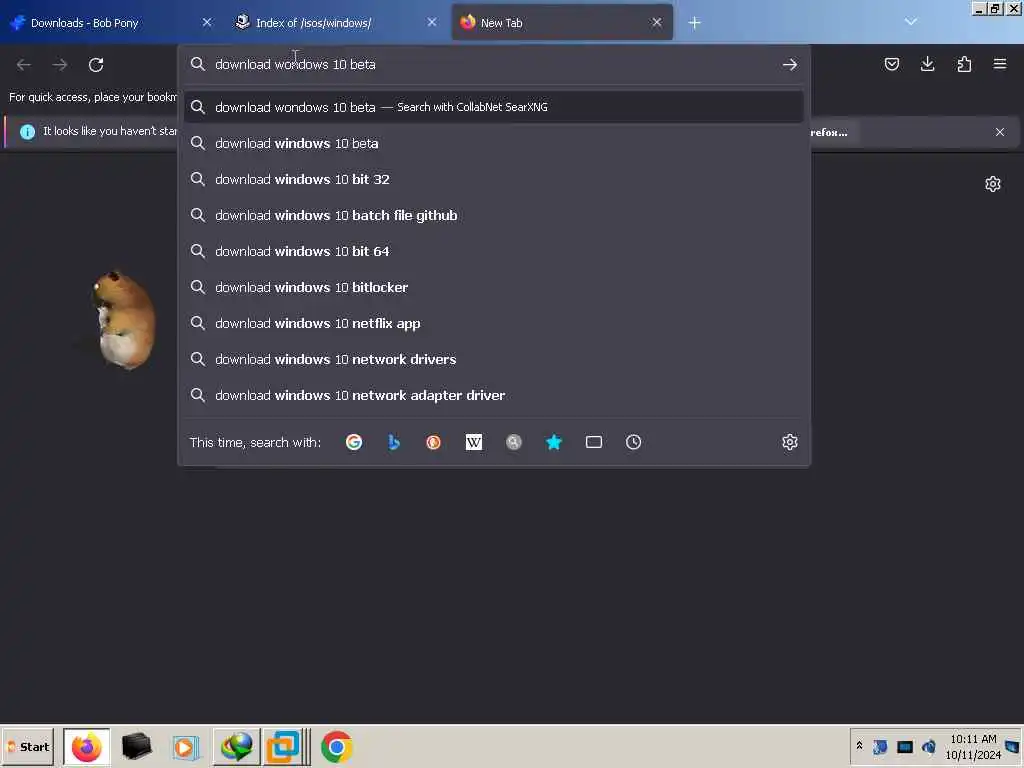Open the black box taskbar icon
The height and width of the screenshot is (768, 1024).
pos(136,746)
